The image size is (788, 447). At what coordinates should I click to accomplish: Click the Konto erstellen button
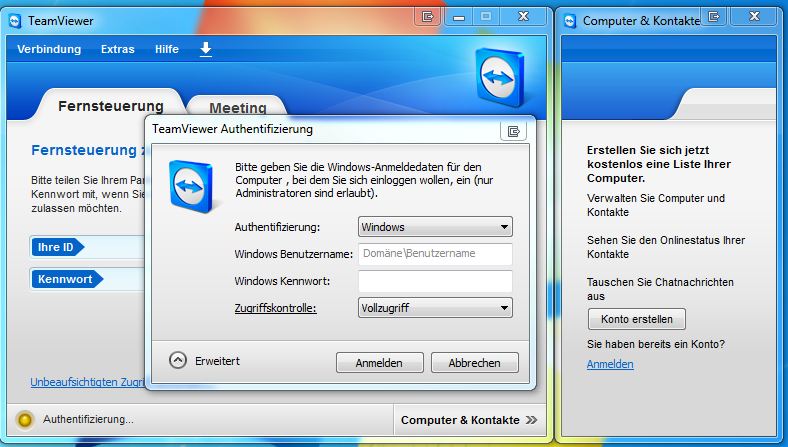click(x=637, y=319)
